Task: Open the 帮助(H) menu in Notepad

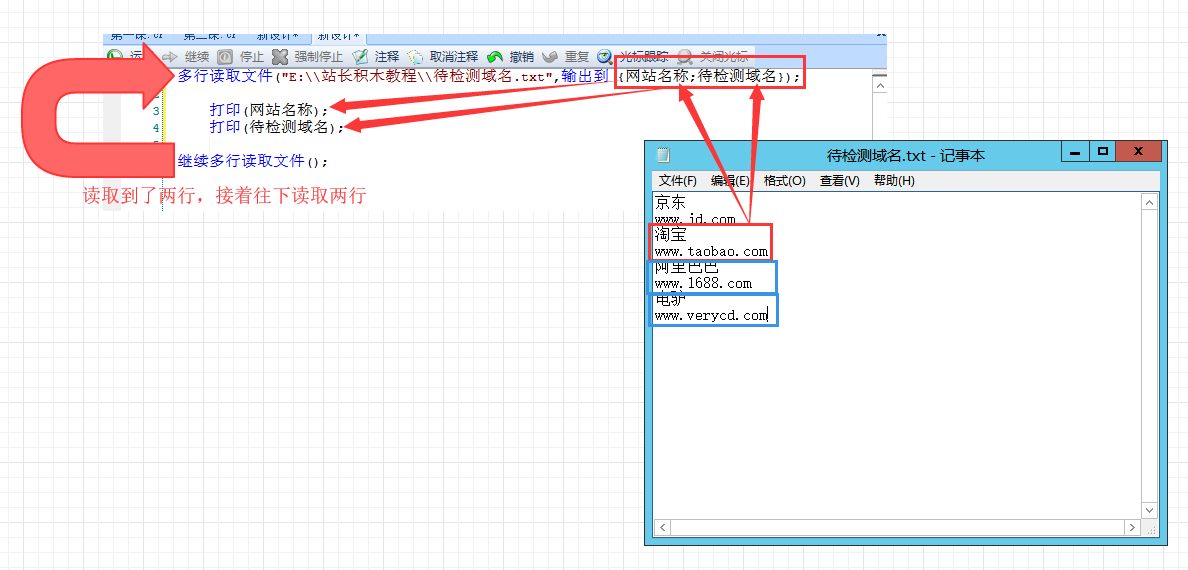Action: pos(893,181)
